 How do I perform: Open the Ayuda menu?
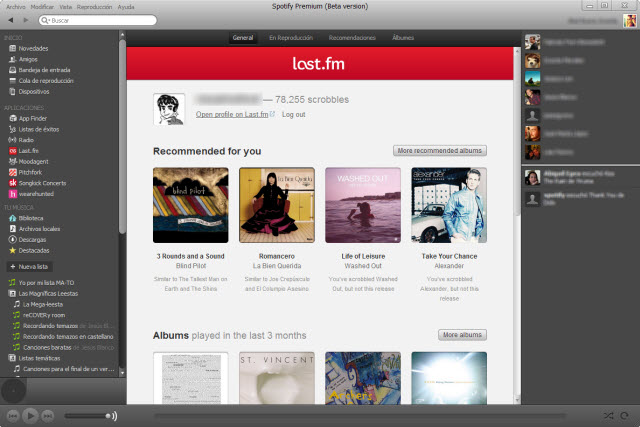click(126, 7)
